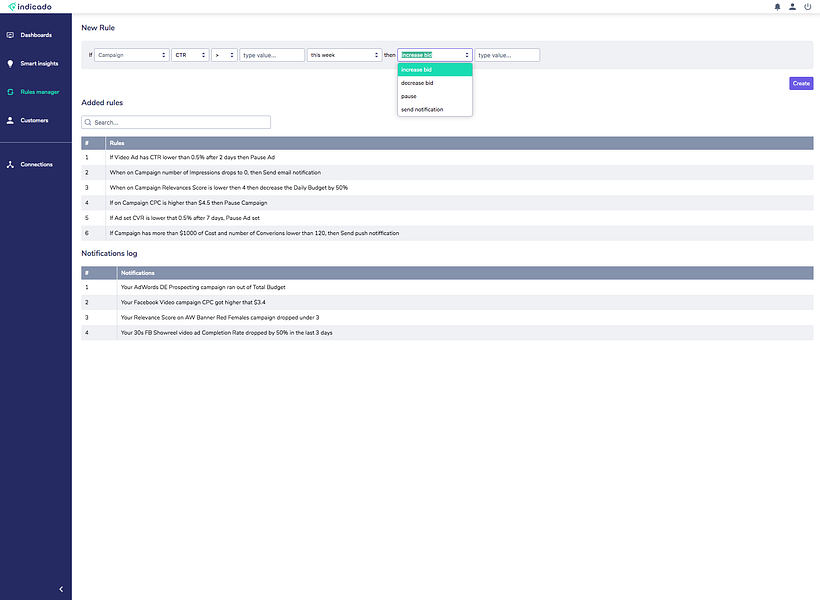
Task: Focus the Added rules search field
Action: (x=176, y=122)
